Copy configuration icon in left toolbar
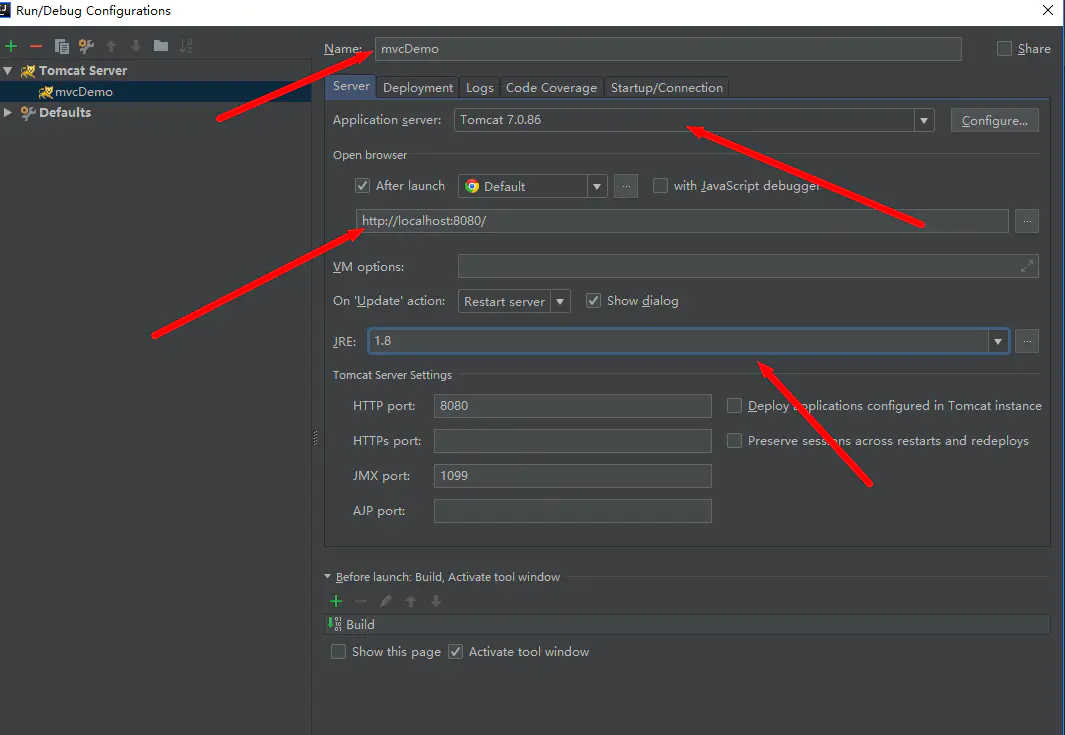This screenshot has height=735, width=1065. tap(61, 46)
